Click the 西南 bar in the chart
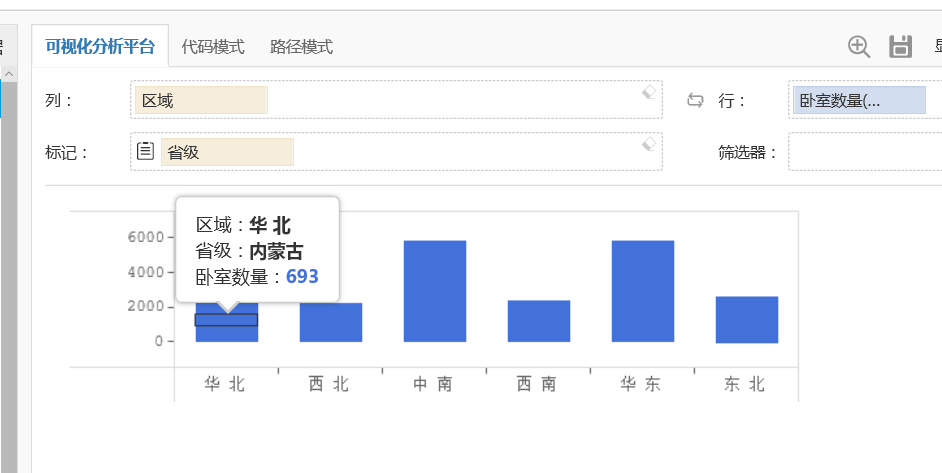Screen dimensions: 942x473 tap(538, 321)
